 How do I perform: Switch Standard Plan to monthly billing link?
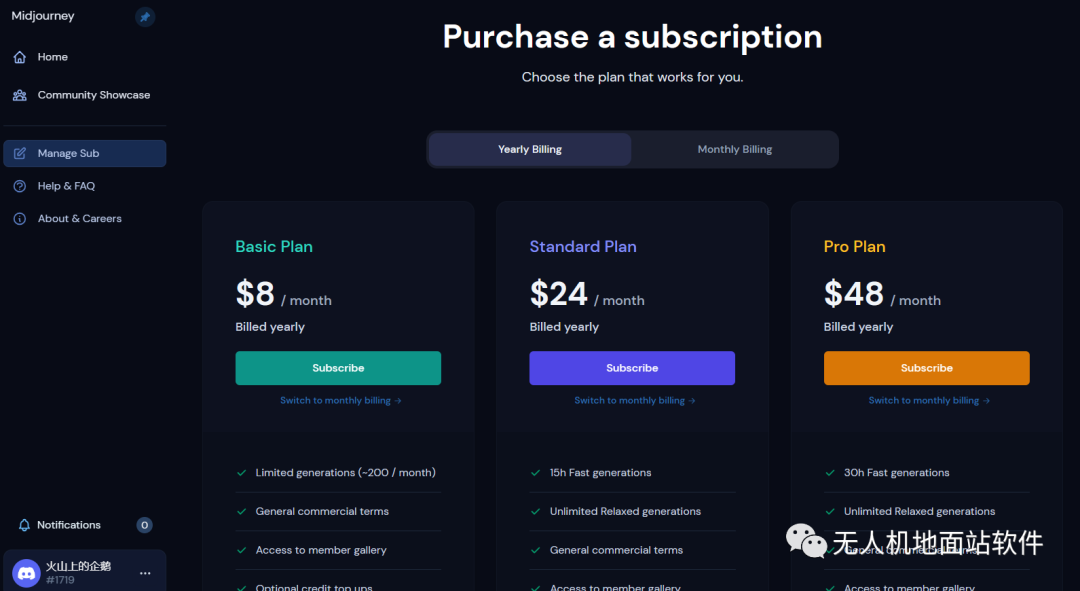634,401
